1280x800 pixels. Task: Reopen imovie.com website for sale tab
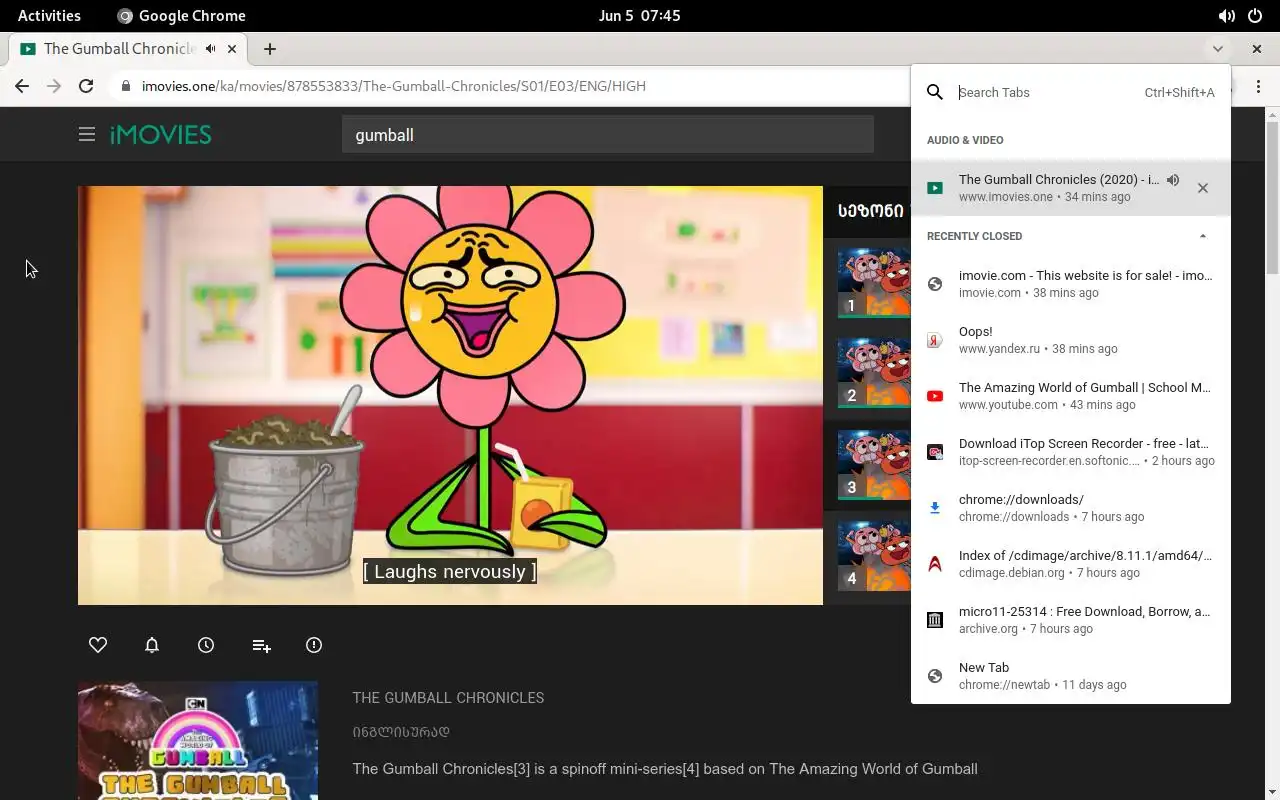1071,284
